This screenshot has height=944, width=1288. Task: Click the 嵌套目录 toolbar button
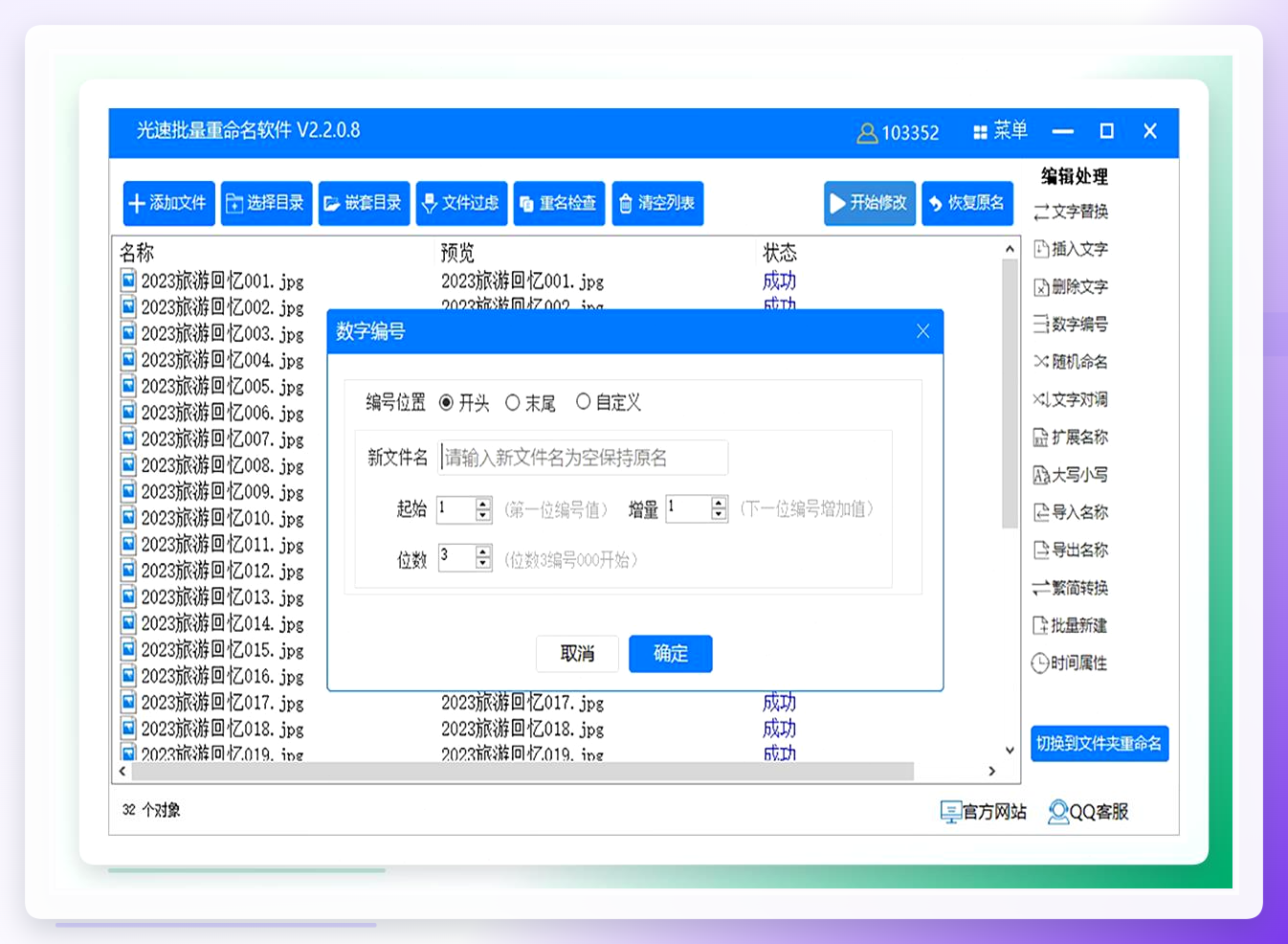point(364,203)
